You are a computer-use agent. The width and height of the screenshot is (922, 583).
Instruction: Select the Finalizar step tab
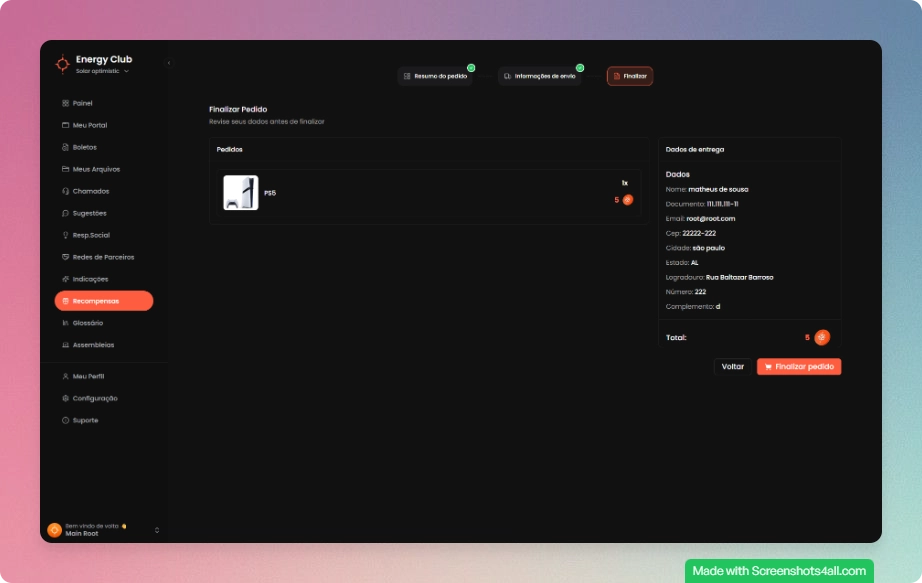tap(630, 76)
